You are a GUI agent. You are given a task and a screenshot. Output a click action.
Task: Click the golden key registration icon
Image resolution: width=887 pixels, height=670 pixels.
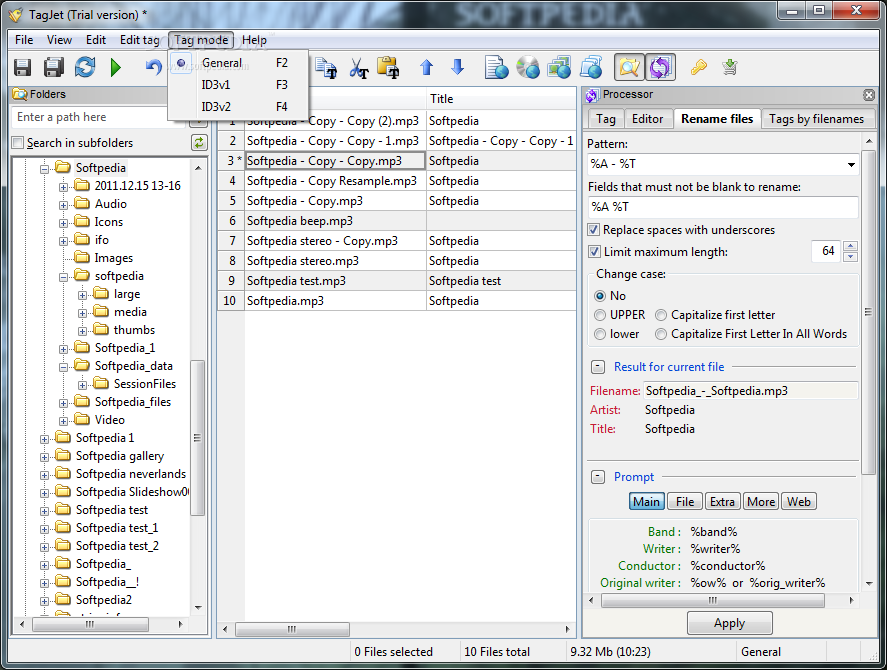[699, 67]
